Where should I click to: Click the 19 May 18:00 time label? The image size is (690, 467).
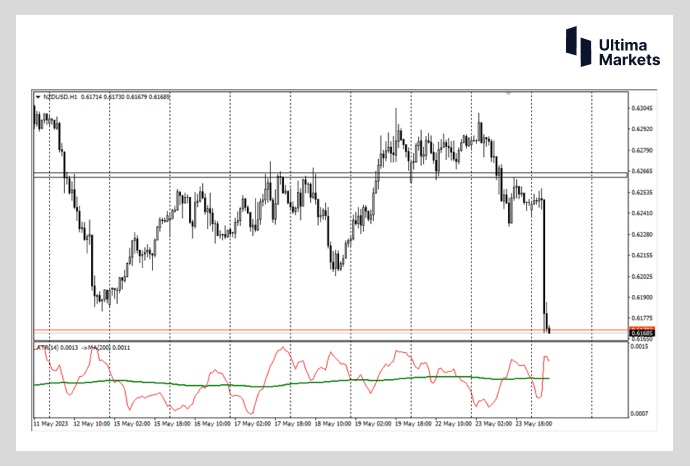(x=413, y=423)
